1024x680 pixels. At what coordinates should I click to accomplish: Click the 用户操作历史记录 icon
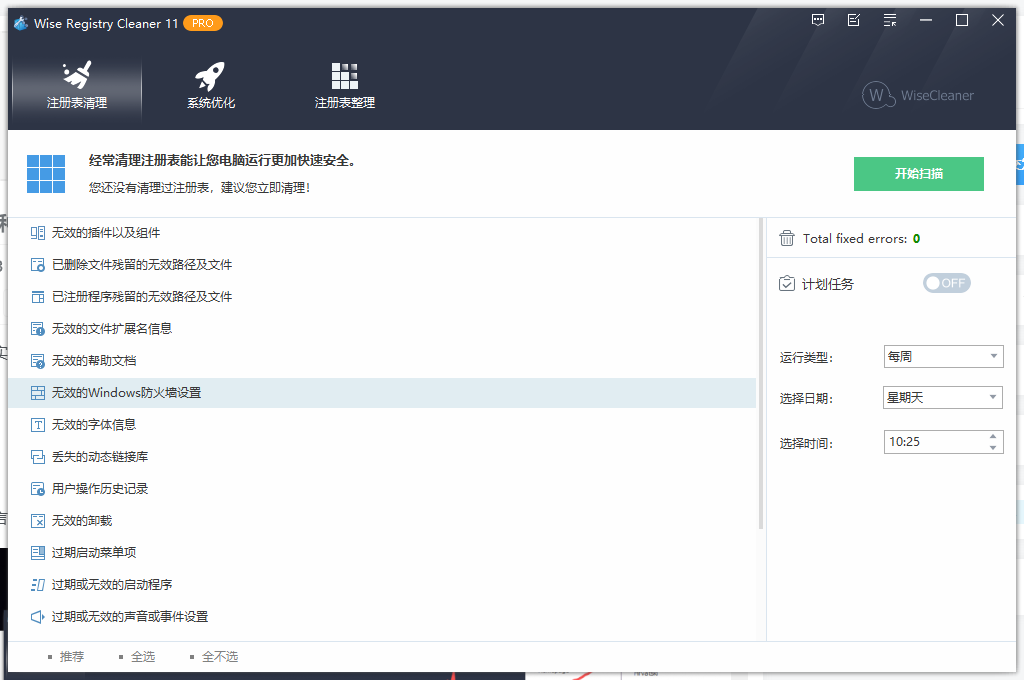[38, 489]
